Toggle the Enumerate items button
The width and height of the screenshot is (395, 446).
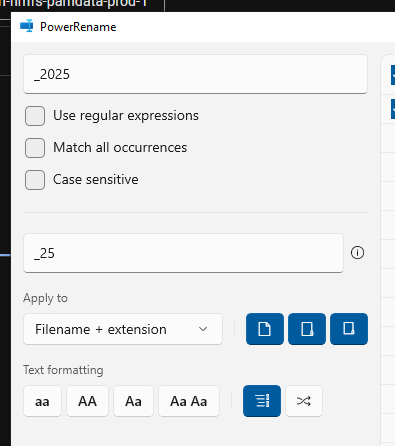click(262, 401)
